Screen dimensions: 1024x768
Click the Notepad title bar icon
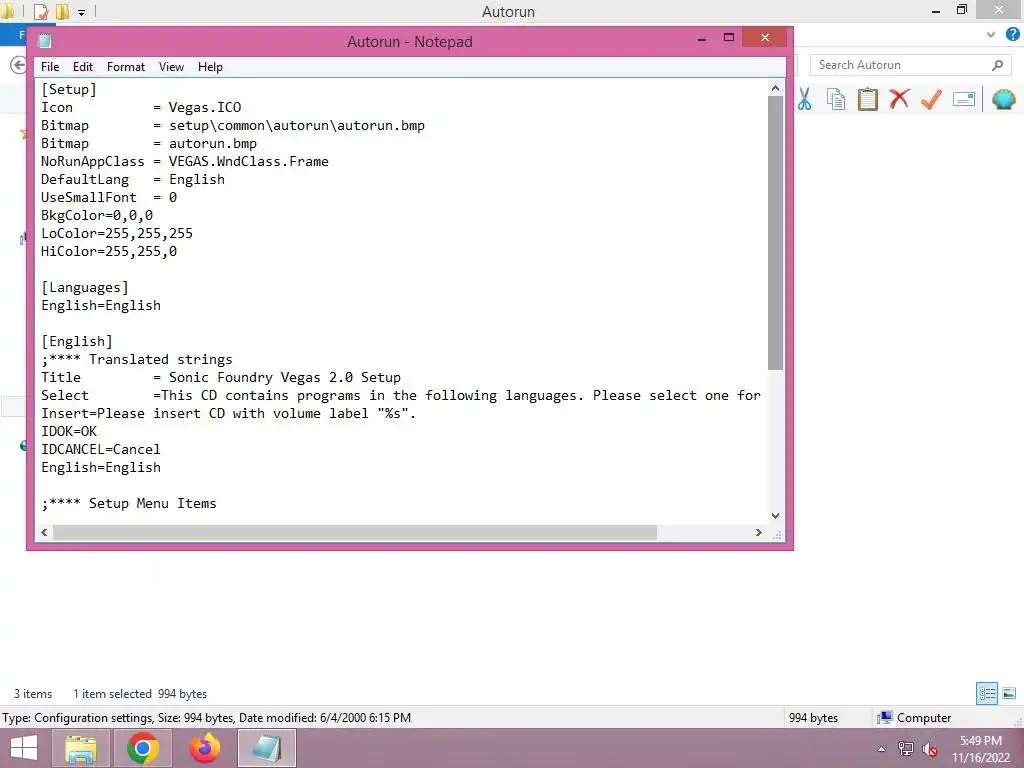44,41
